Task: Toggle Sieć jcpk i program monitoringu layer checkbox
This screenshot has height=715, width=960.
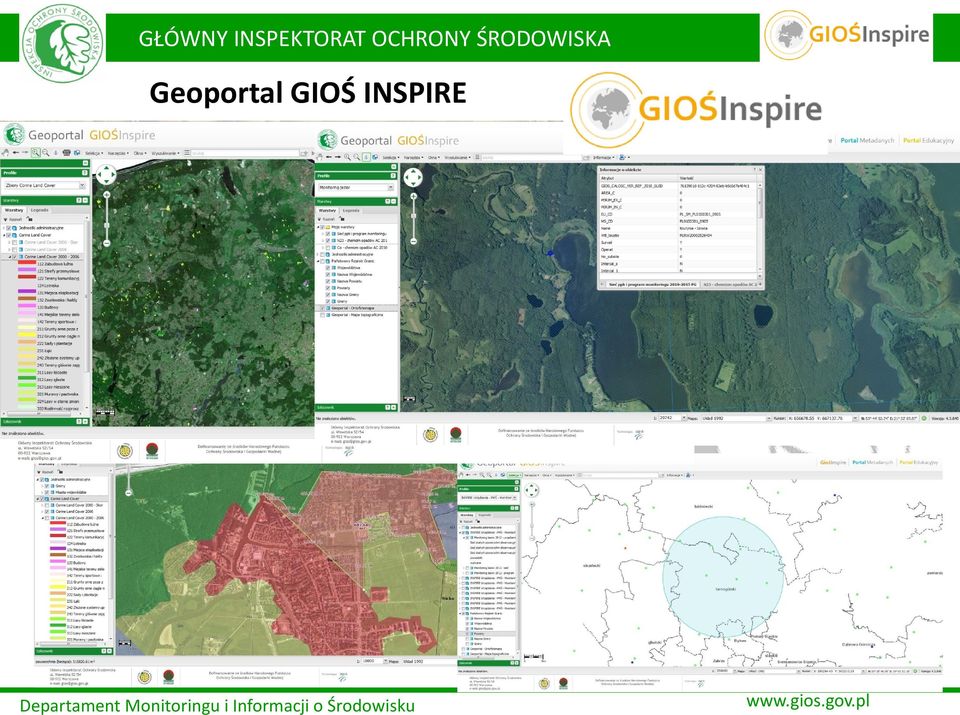Action: coord(328,234)
